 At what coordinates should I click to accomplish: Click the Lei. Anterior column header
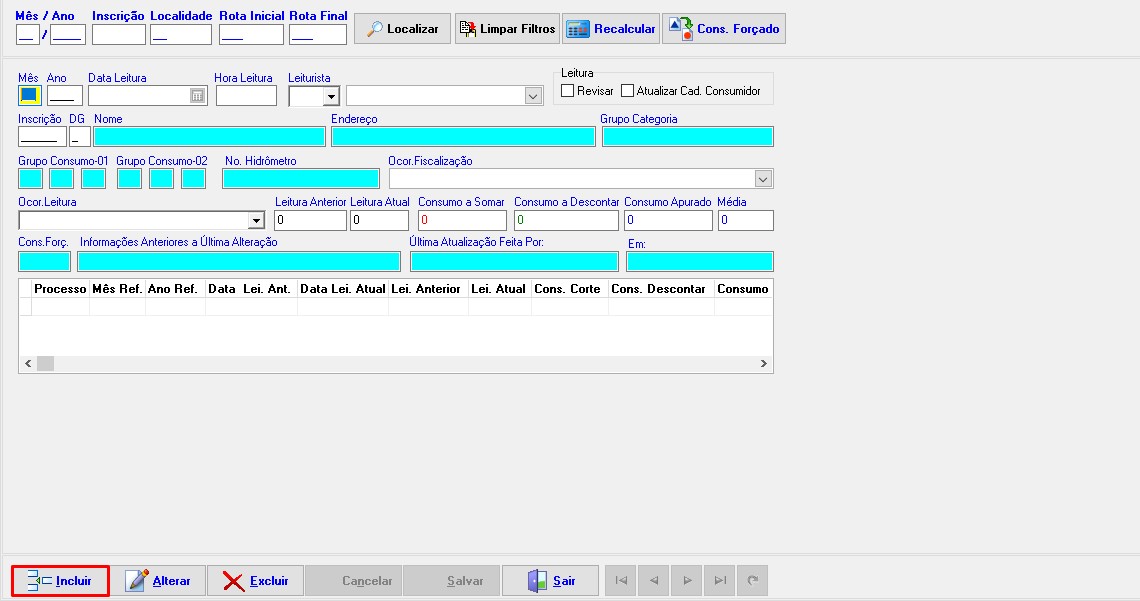(427, 289)
